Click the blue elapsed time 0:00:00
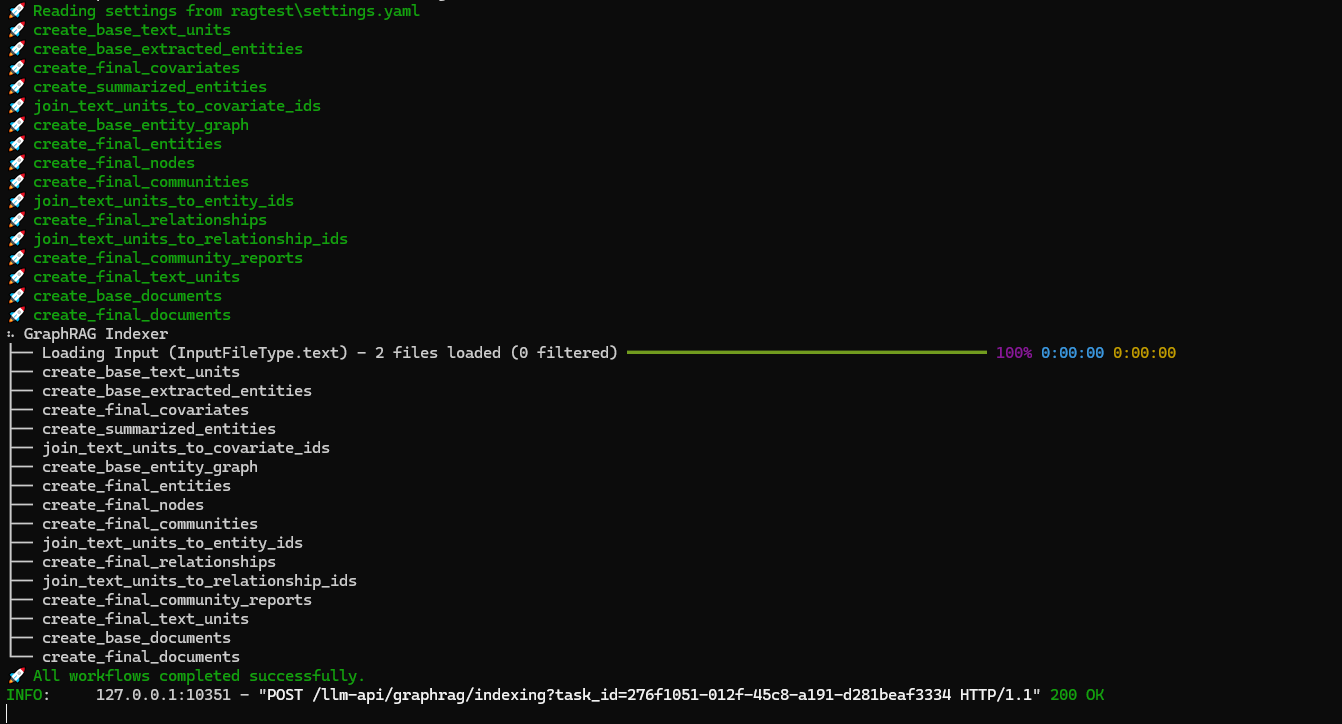This screenshot has height=724, width=1342. pyautogui.click(x=1072, y=353)
